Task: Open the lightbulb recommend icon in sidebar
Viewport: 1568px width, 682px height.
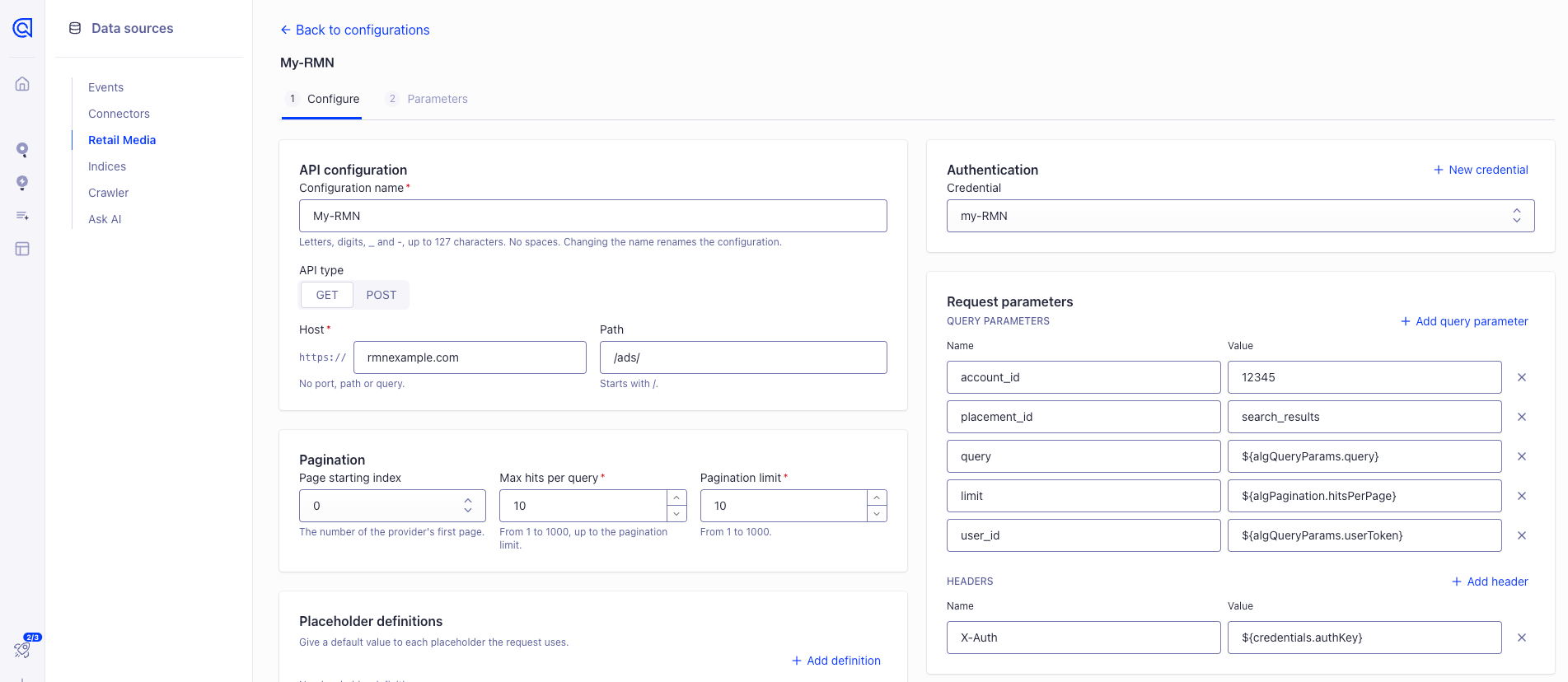Action: click(x=22, y=183)
